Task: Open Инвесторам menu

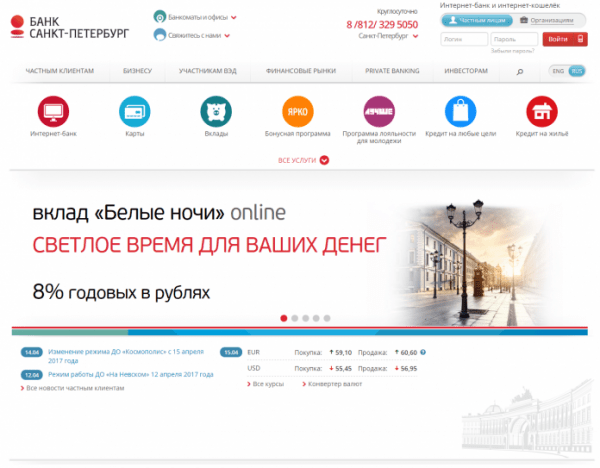Action: (466, 71)
